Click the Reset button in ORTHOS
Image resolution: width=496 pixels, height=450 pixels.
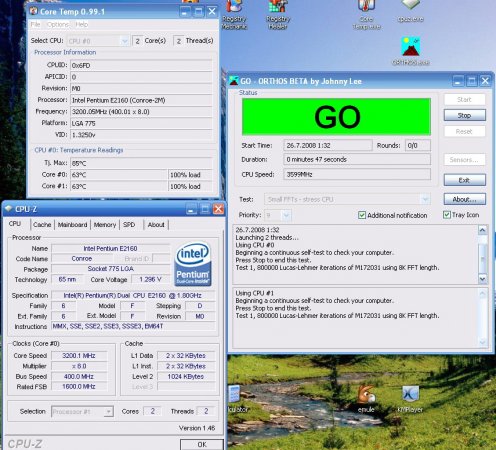464,131
